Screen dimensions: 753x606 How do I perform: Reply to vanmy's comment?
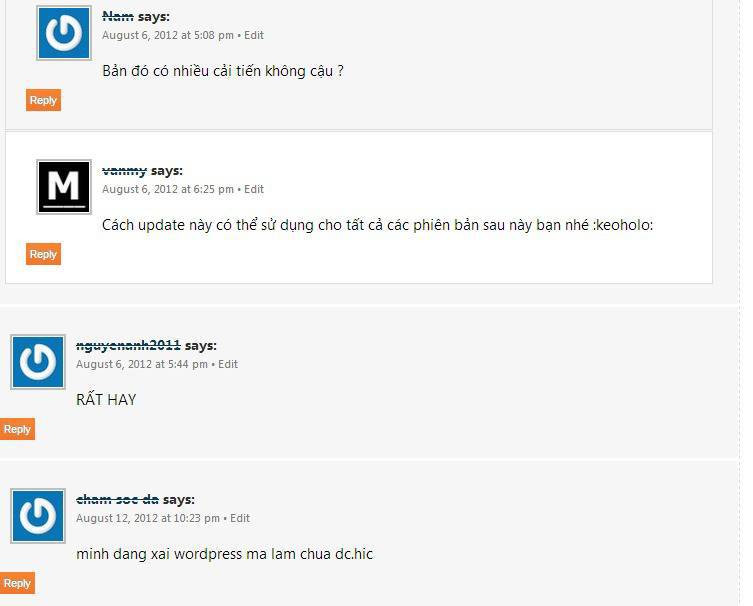tap(43, 254)
